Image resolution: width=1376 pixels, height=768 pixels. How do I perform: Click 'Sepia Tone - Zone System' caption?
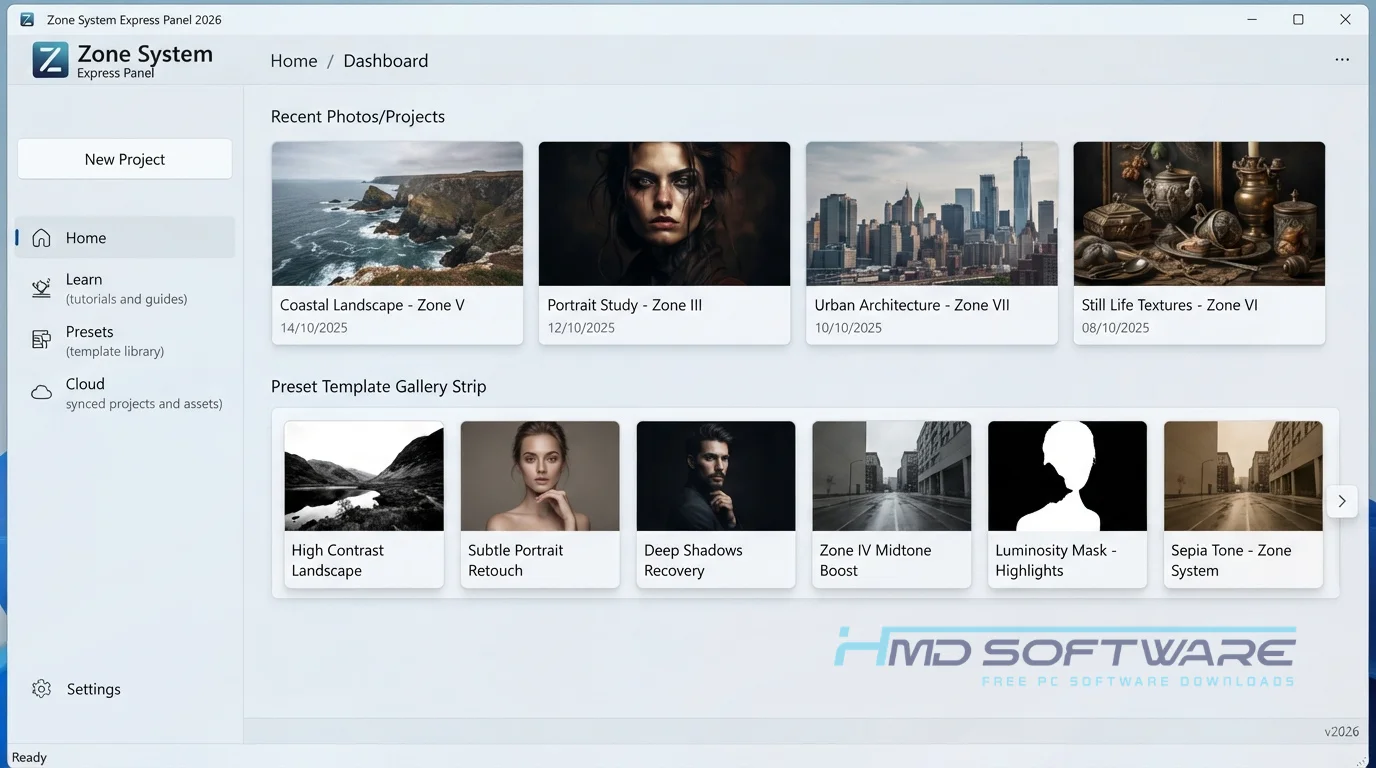1231,560
